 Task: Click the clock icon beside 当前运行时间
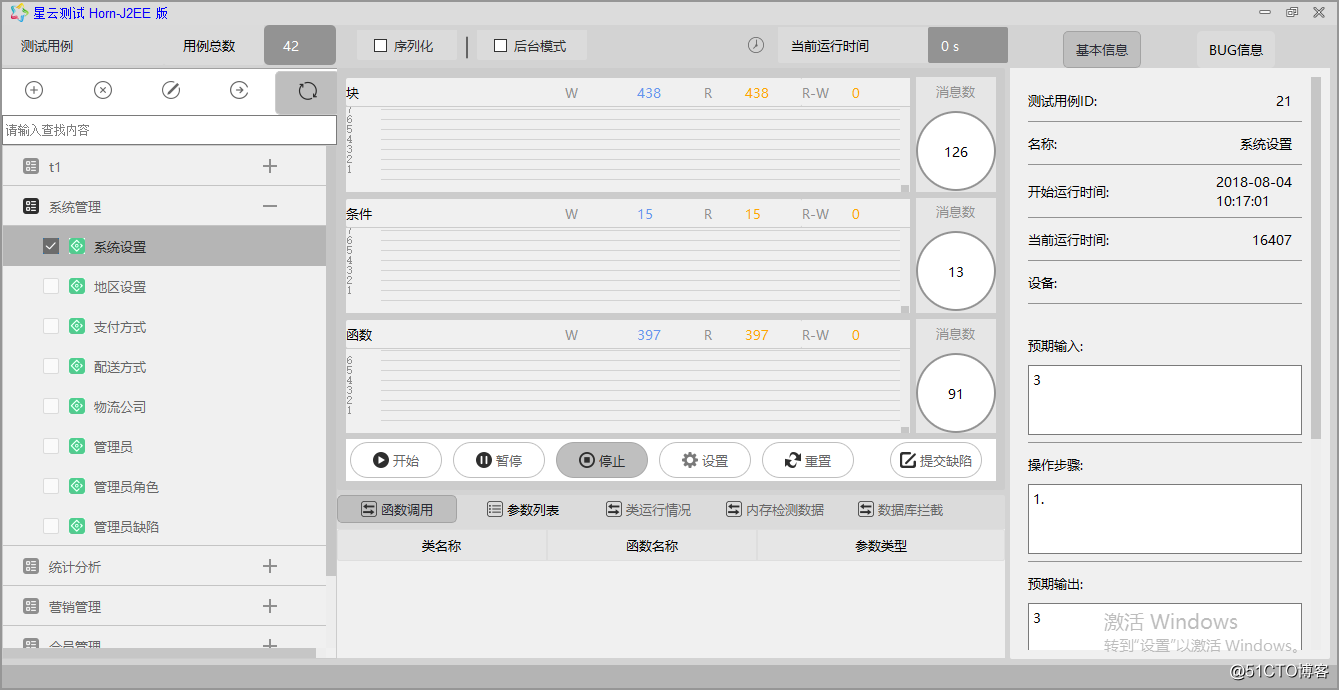pyautogui.click(x=756, y=45)
